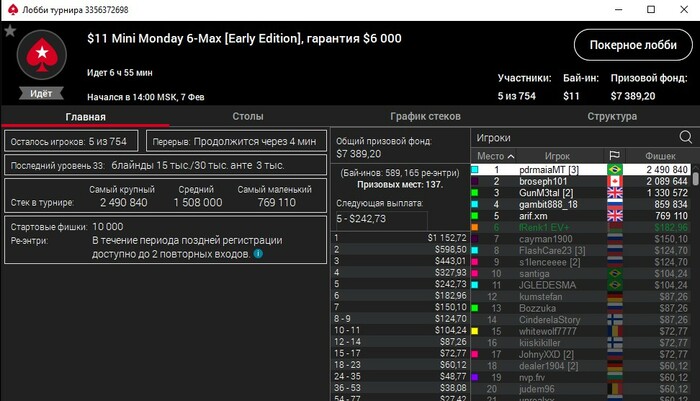Click the Идёт status badge

click(41, 93)
